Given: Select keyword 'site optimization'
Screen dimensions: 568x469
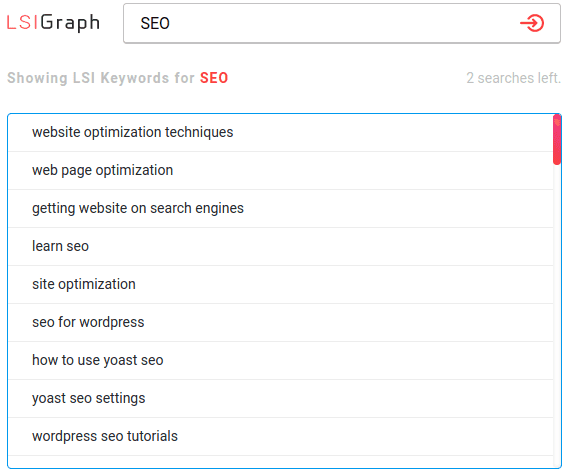Looking at the screenshot, I should click(x=281, y=285).
